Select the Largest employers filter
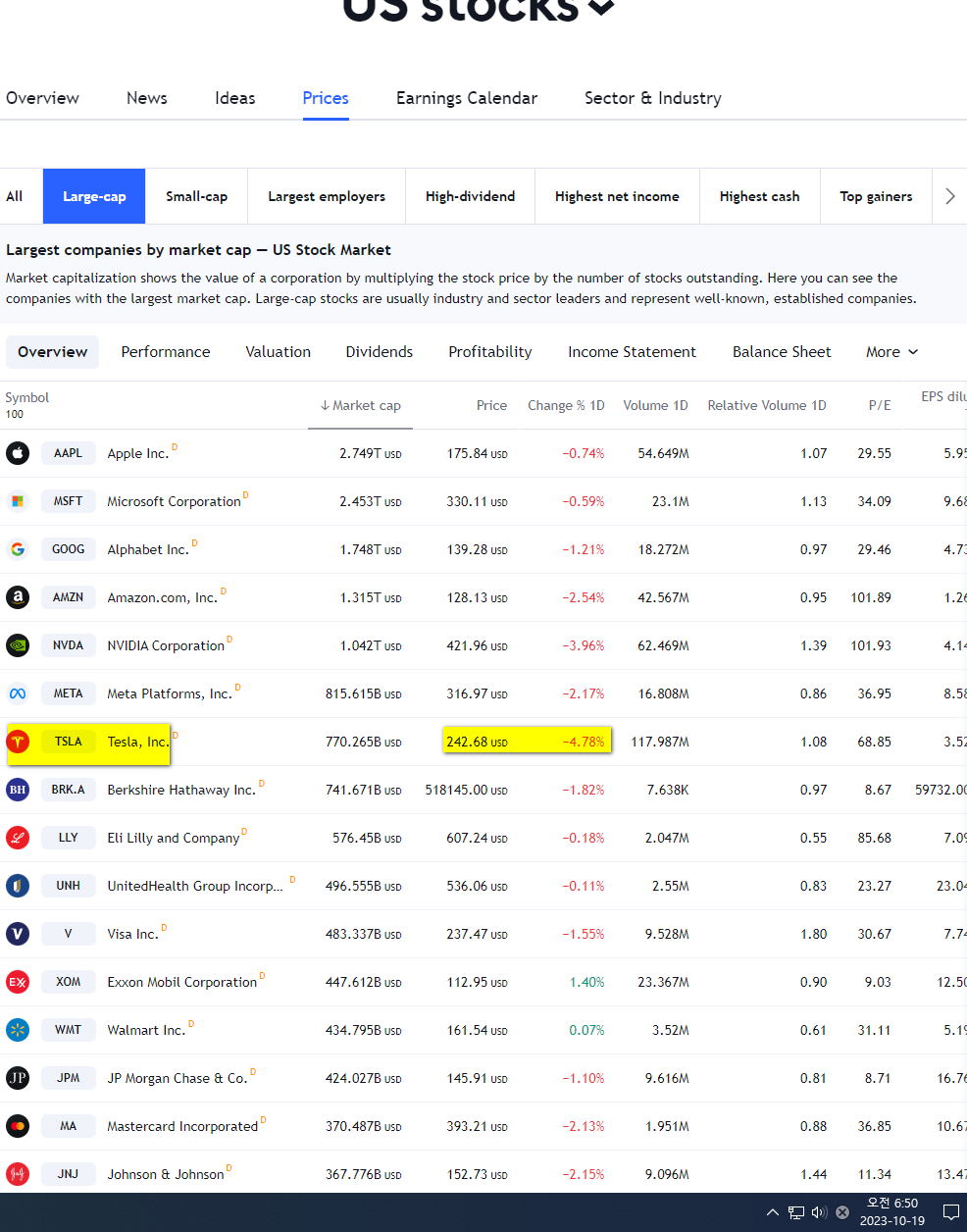 [x=327, y=196]
